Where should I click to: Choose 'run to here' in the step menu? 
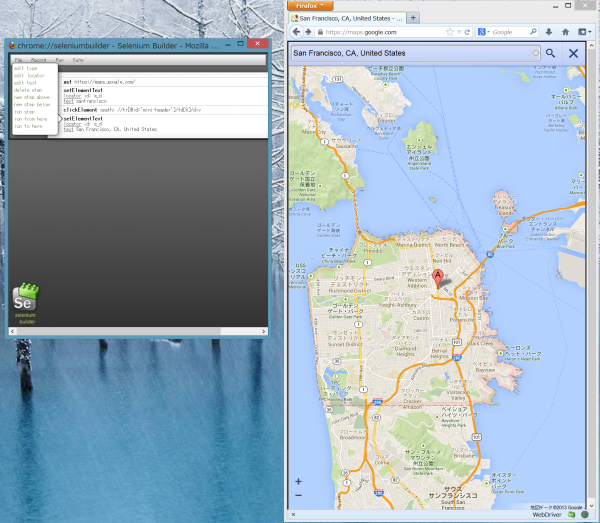tap(28, 126)
